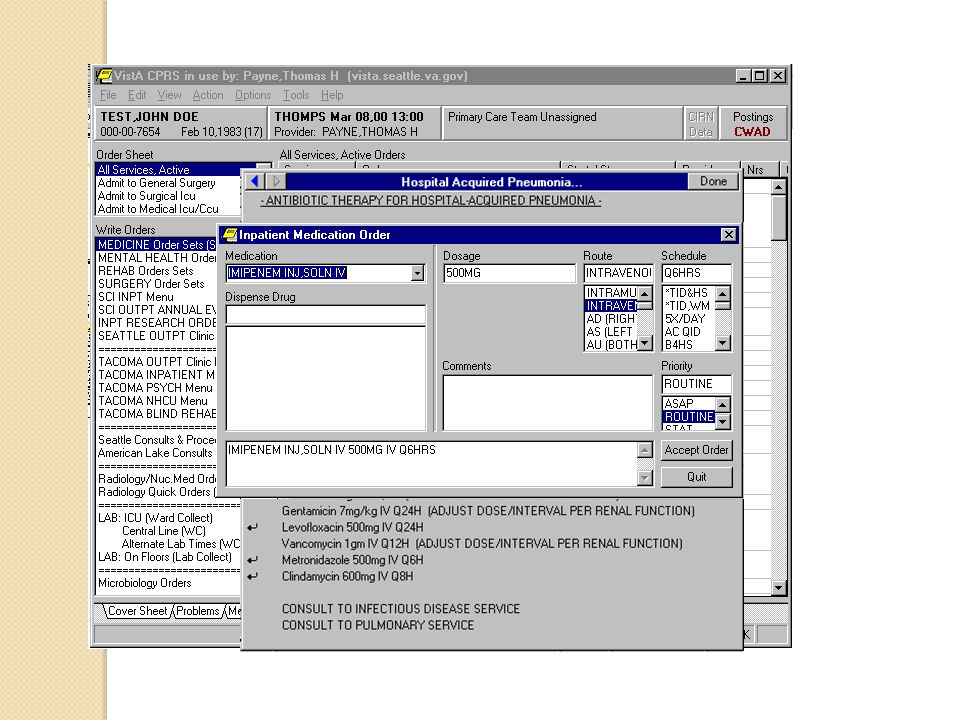Viewport: 960px width, 720px height.
Task: Click the Inpatient Medication Order title icon
Action: [x=230, y=234]
